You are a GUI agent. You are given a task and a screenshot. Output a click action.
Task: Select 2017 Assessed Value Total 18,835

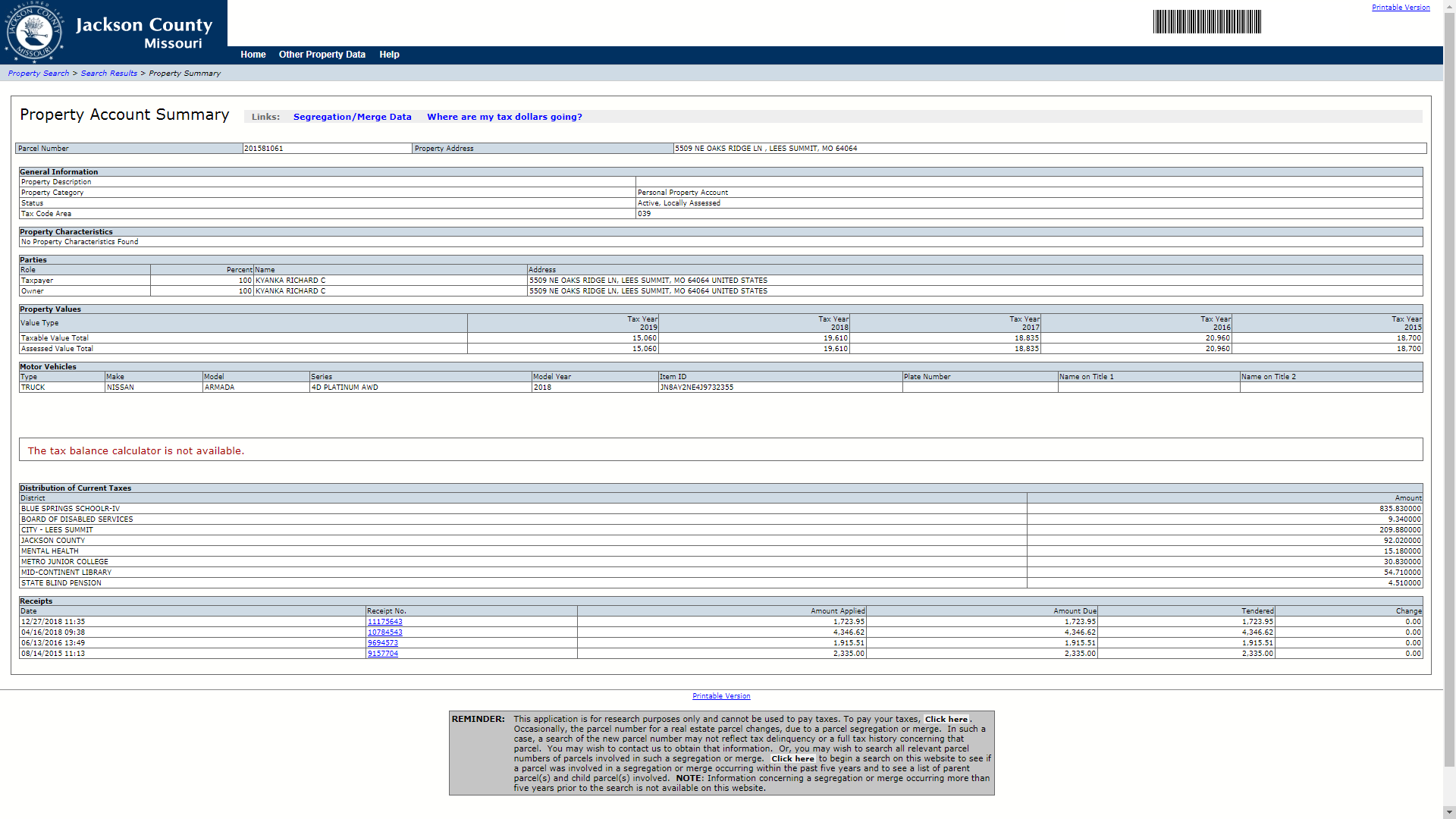1027,349
